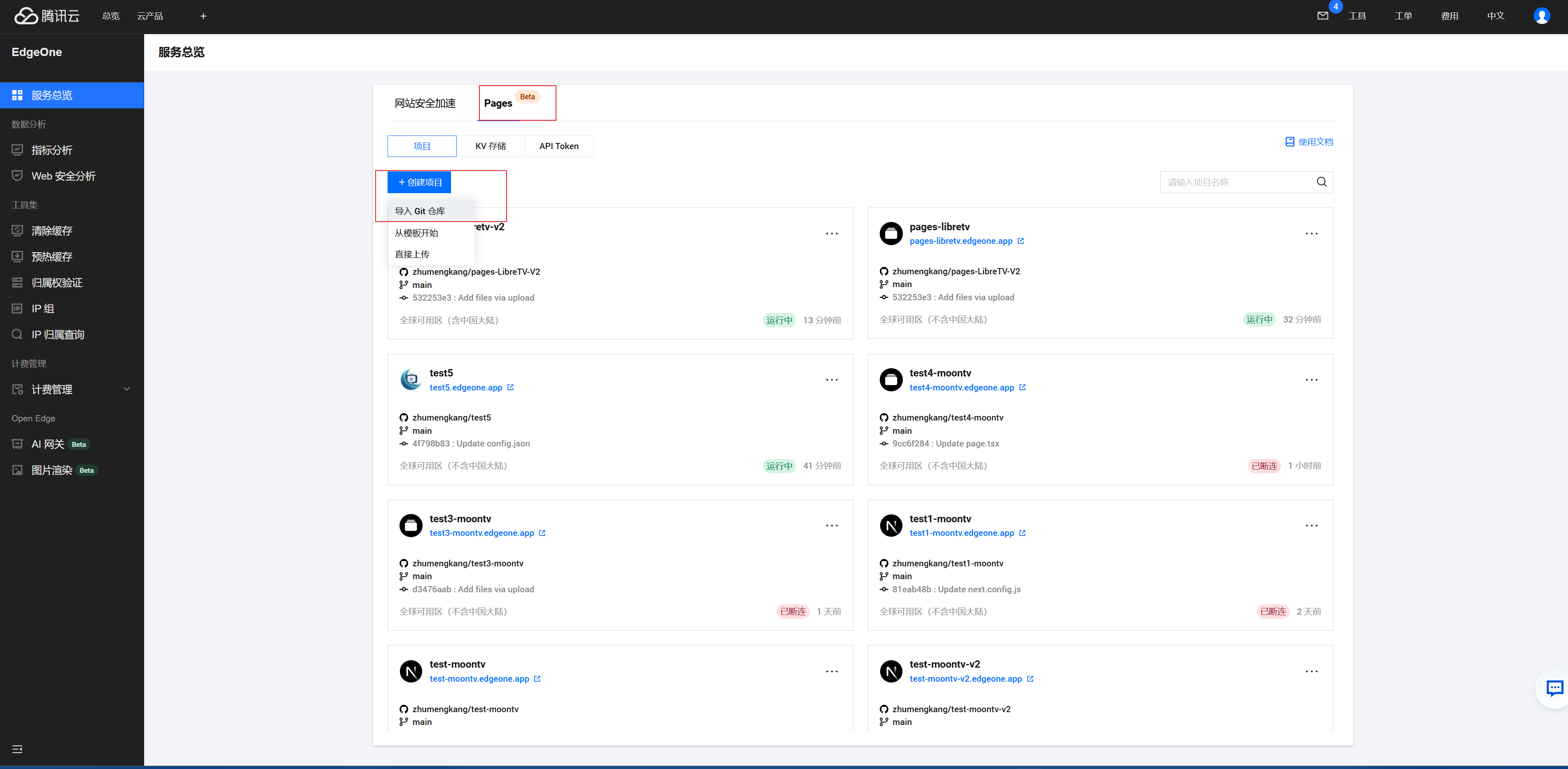Click the user avatar icon
Viewport: 1568px width, 769px height.
click(x=1541, y=16)
